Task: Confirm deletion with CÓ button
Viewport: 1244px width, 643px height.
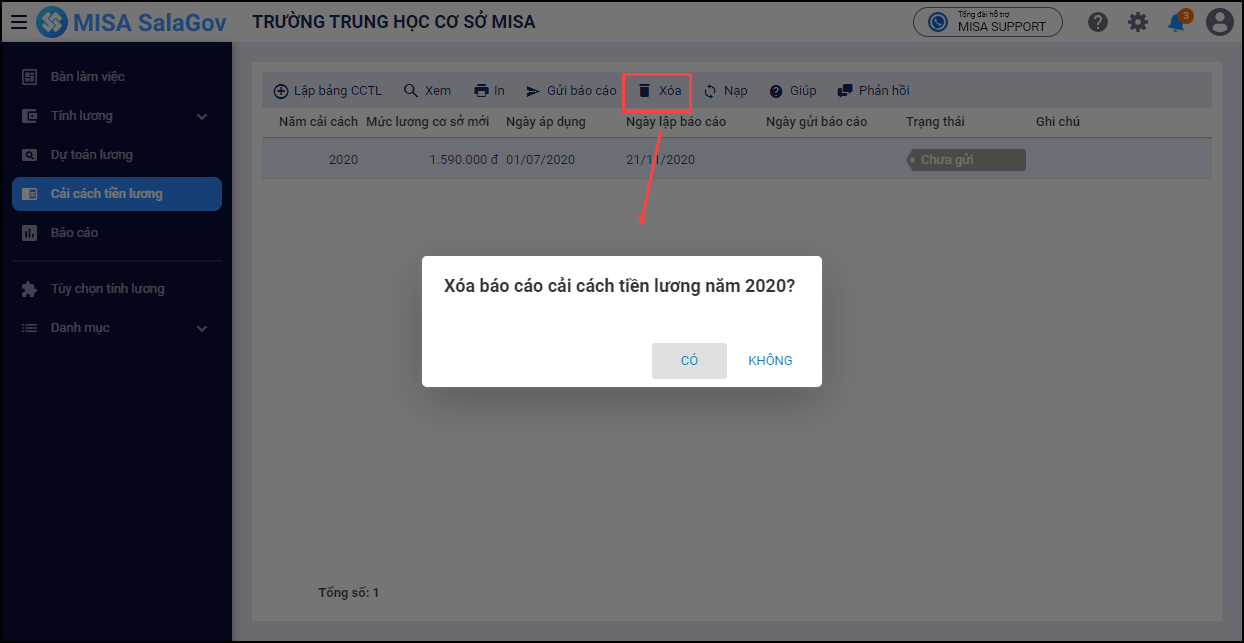Action: point(689,361)
